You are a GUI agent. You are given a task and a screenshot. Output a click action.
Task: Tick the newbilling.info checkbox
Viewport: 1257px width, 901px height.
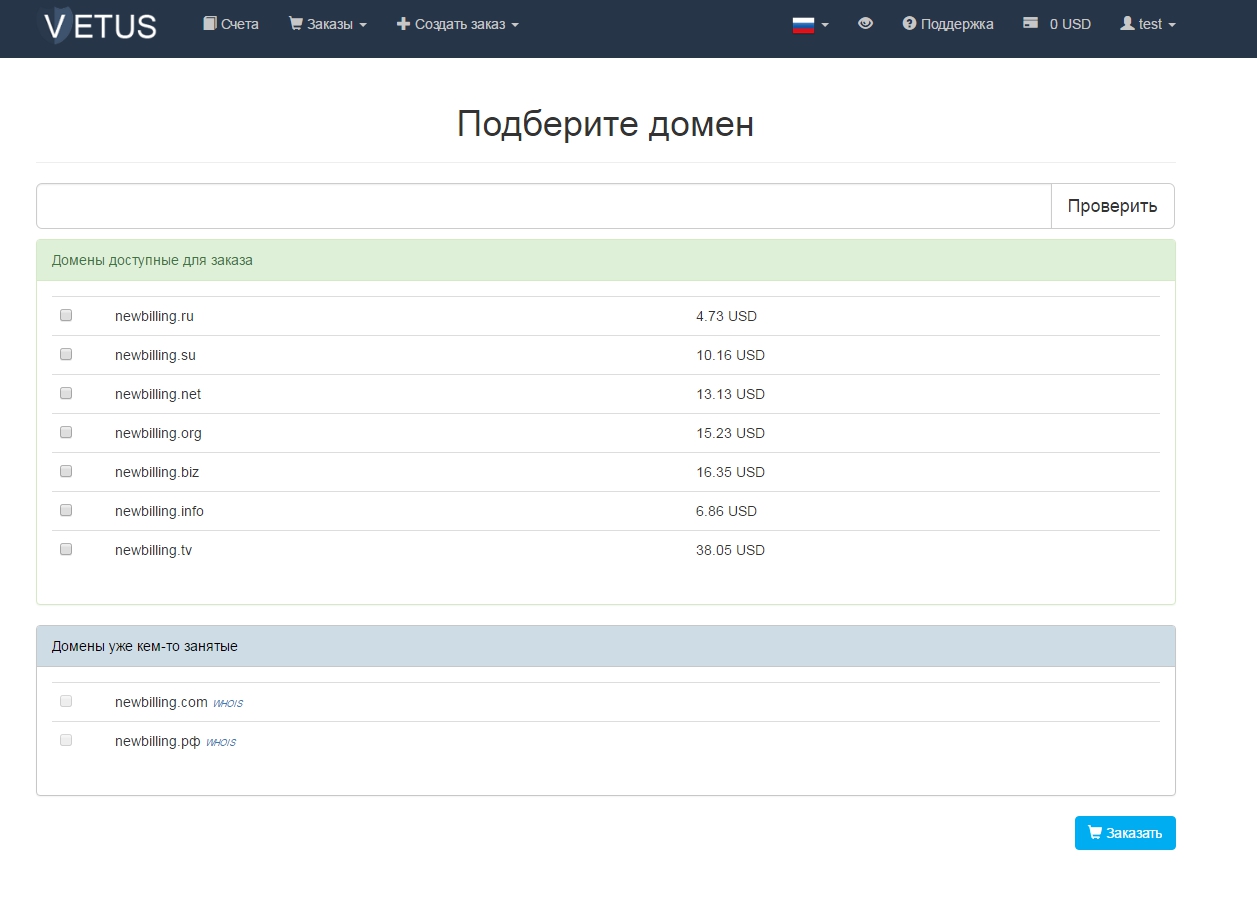66,510
